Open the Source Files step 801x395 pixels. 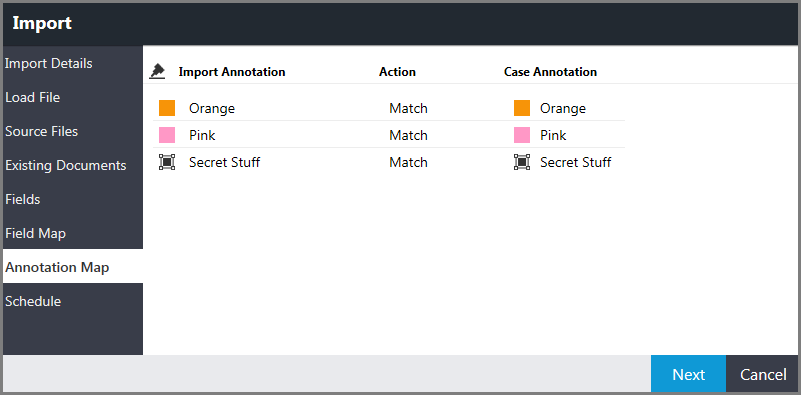pos(73,131)
